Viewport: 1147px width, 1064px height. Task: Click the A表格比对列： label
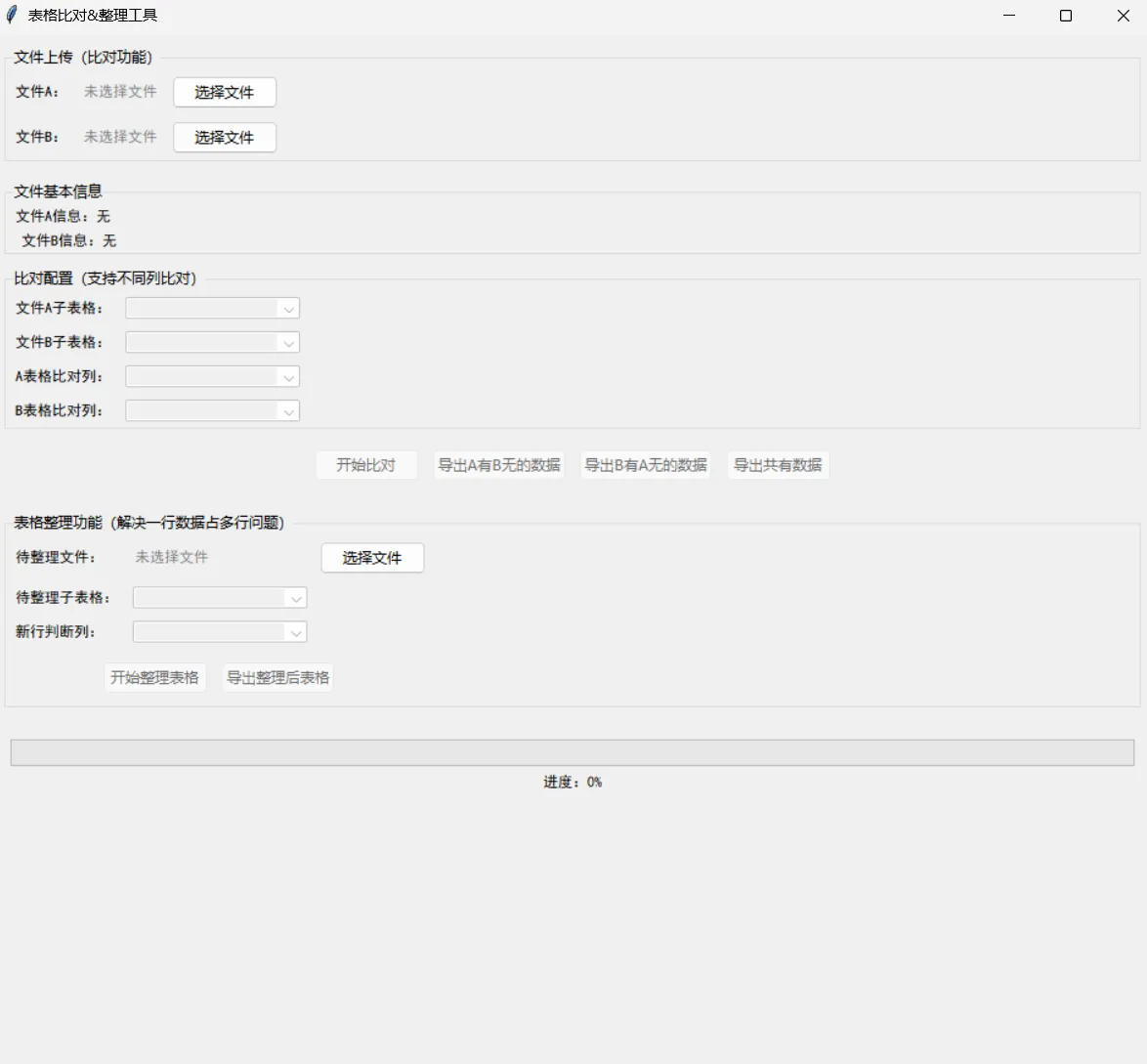click(60, 377)
